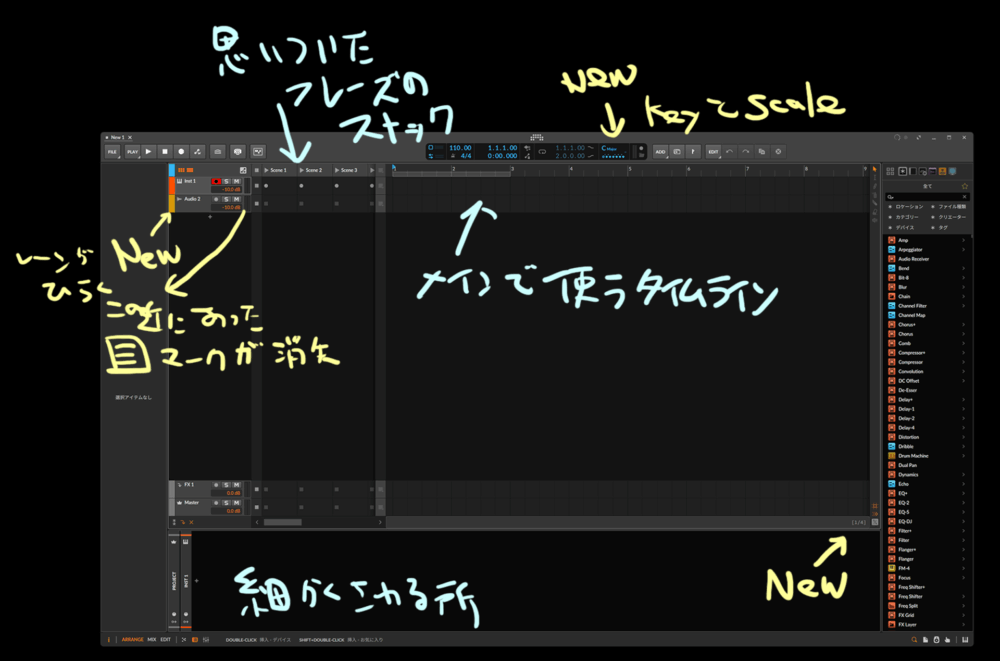Toggle automation write icon in transport
1000x661 pixels.
198,152
